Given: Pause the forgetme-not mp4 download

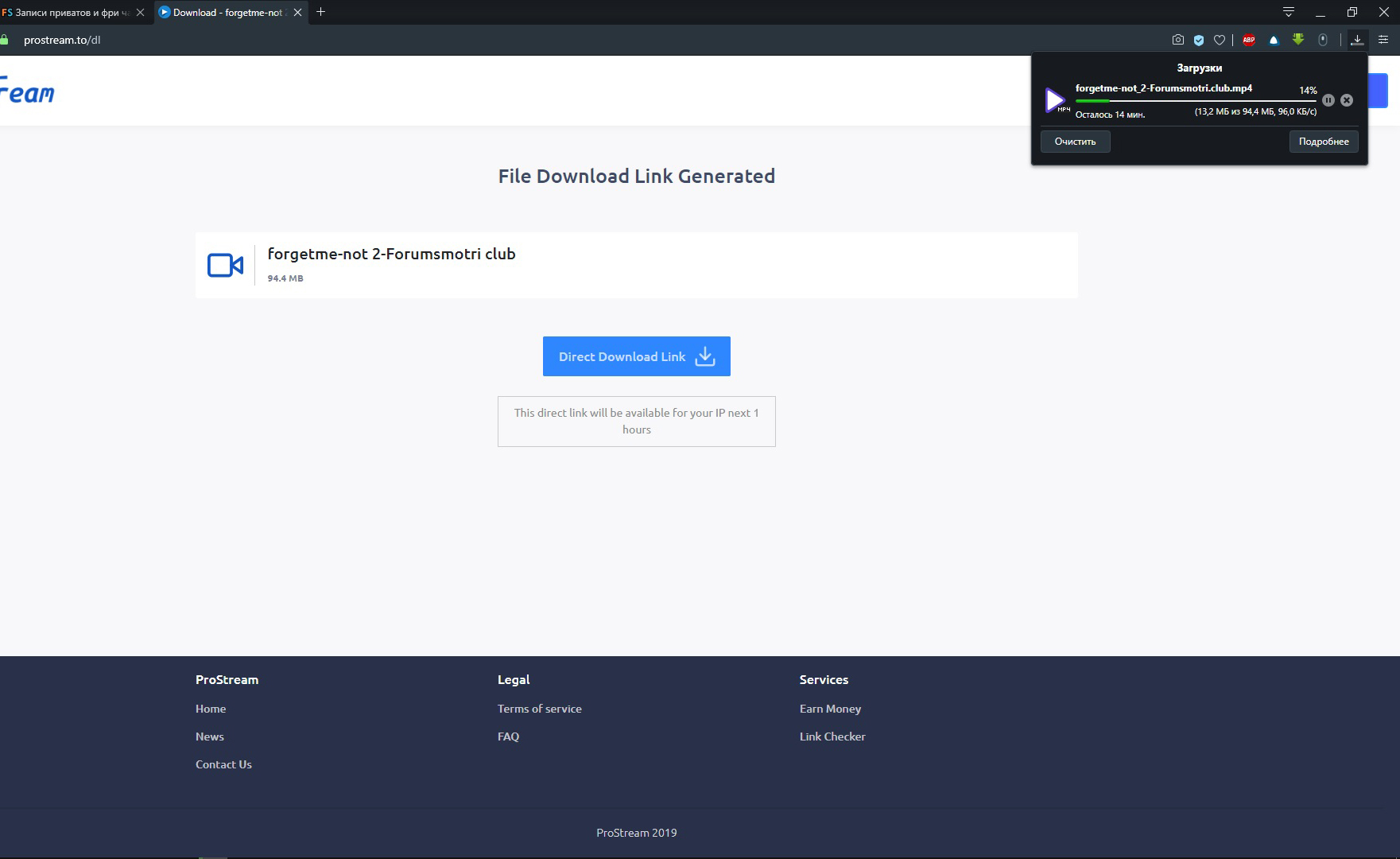Looking at the screenshot, I should click(x=1328, y=100).
